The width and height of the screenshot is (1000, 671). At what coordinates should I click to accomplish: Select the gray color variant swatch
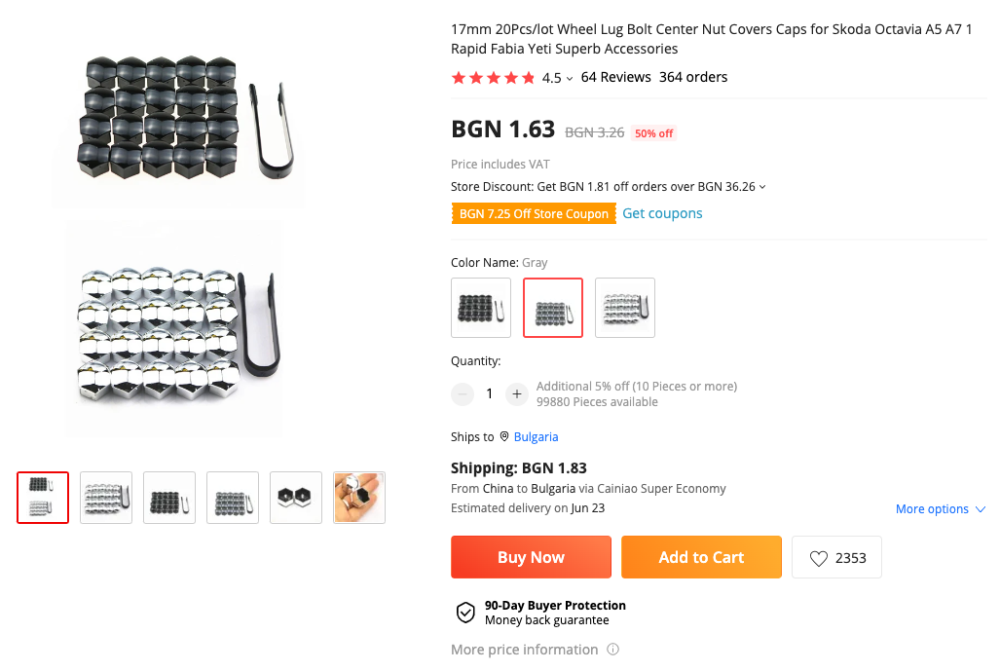[x=553, y=308]
